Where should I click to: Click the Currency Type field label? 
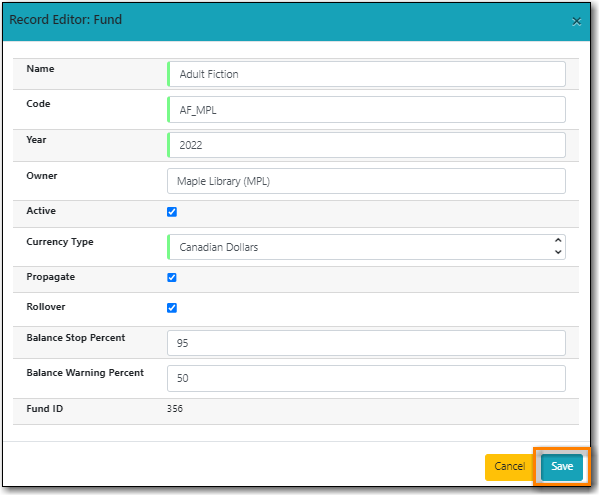coord(59,242)
